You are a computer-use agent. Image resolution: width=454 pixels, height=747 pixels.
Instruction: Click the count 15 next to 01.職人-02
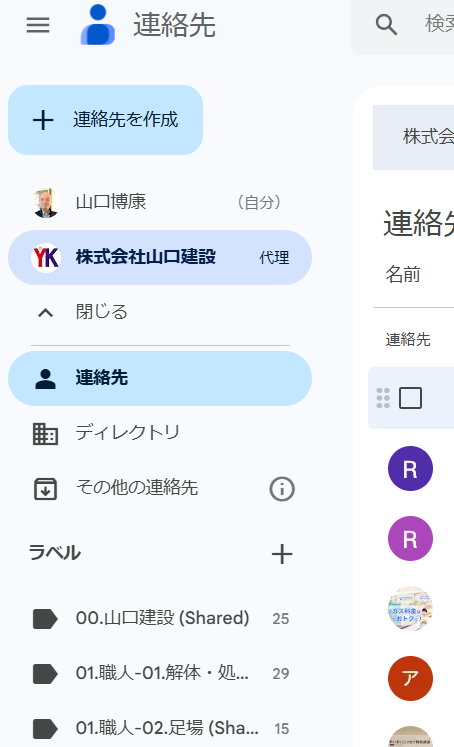click(x=282, y=728)
